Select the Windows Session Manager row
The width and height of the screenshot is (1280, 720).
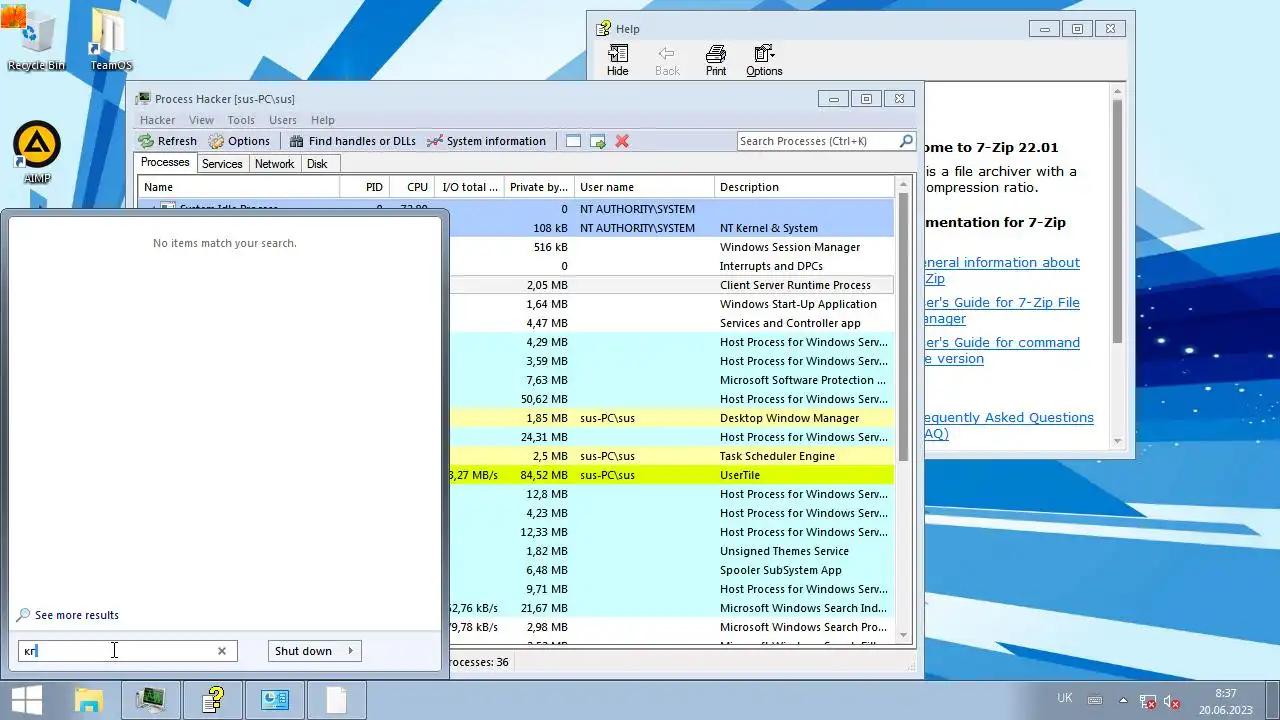(671, 247)
